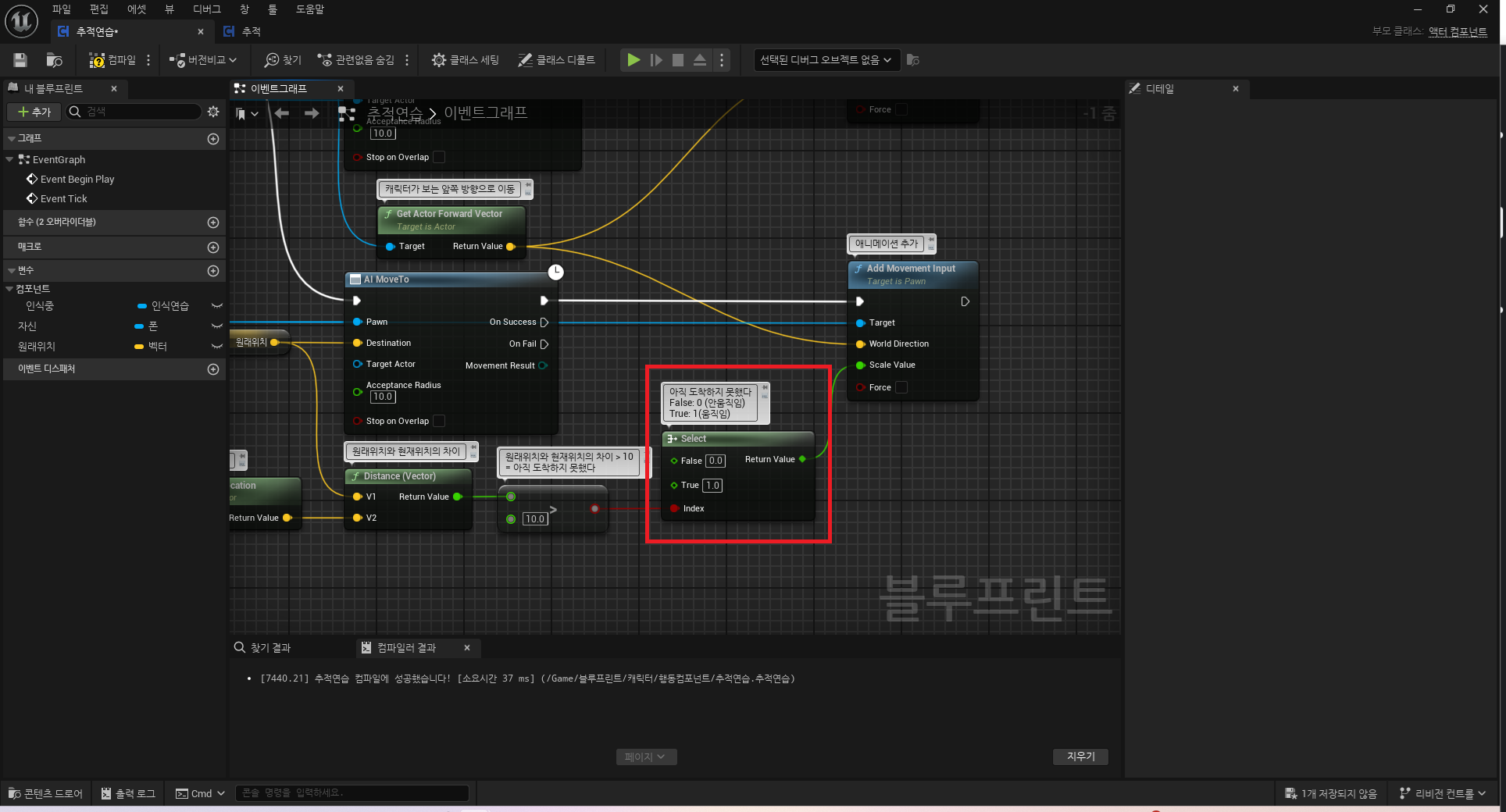Click 지우기 clear button
The width and height of the screenshot is (1506, 812).
click(x=1081, y=757)
